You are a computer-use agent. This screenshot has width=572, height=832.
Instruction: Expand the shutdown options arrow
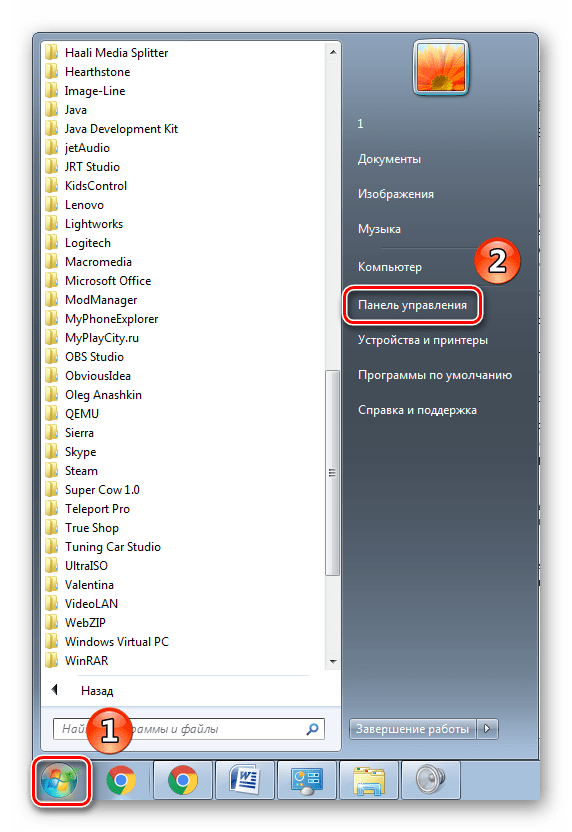pyautogui.click(x=488, y=729)
